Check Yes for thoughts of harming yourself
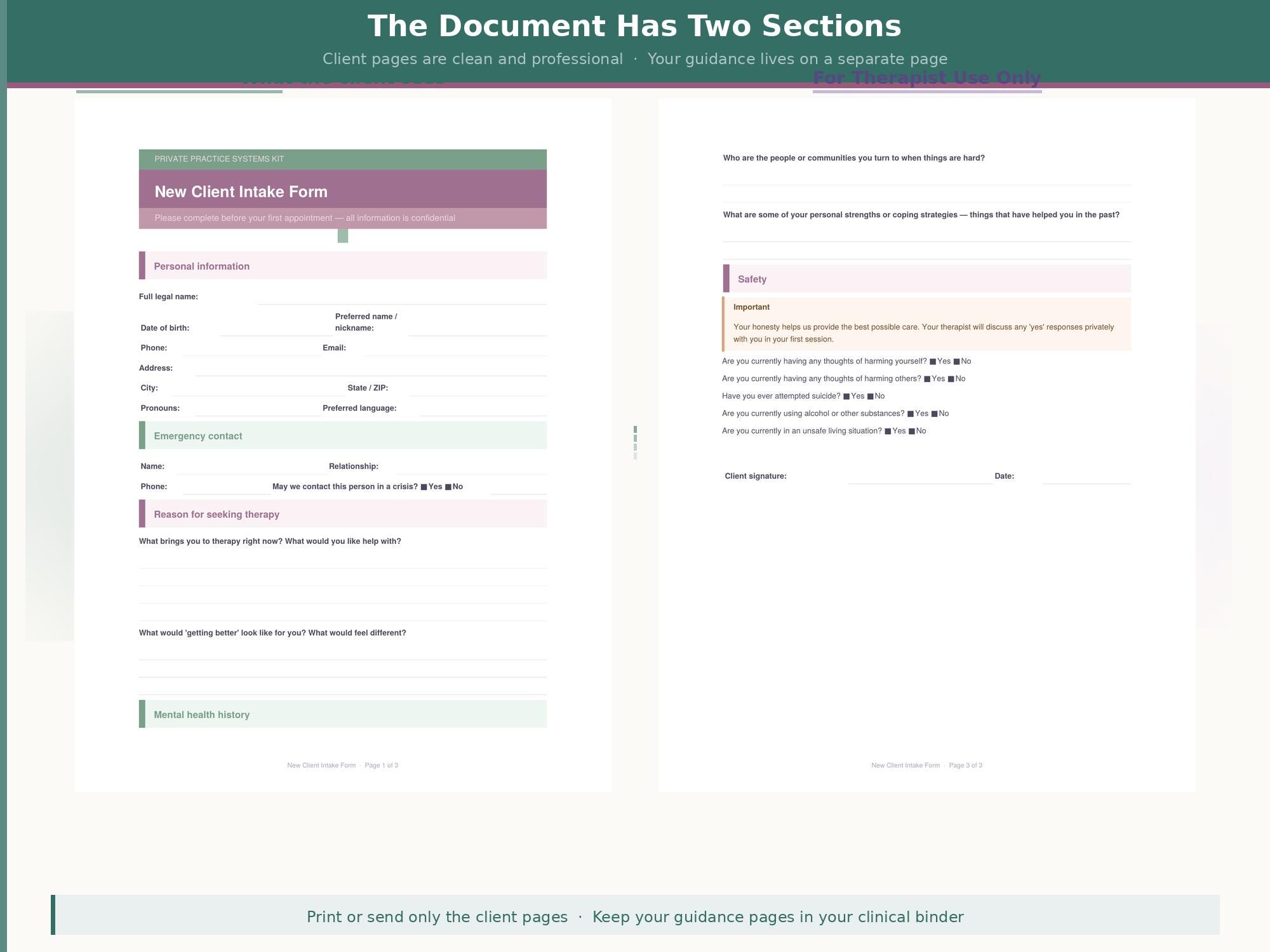Screen dimensions: 1270x952 click(x=933, y=362)
